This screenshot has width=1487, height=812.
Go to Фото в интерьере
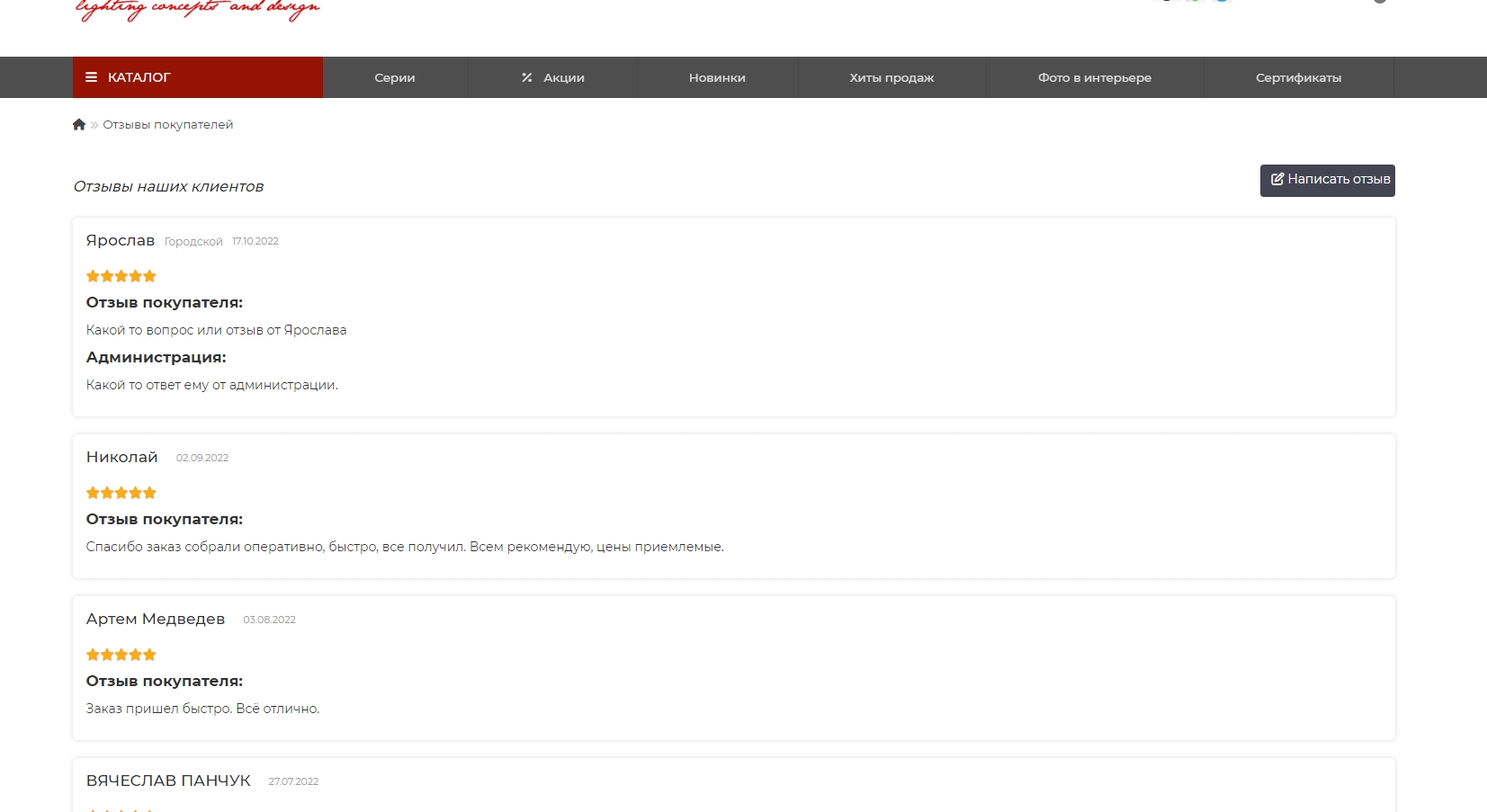tap(1094, 78)
